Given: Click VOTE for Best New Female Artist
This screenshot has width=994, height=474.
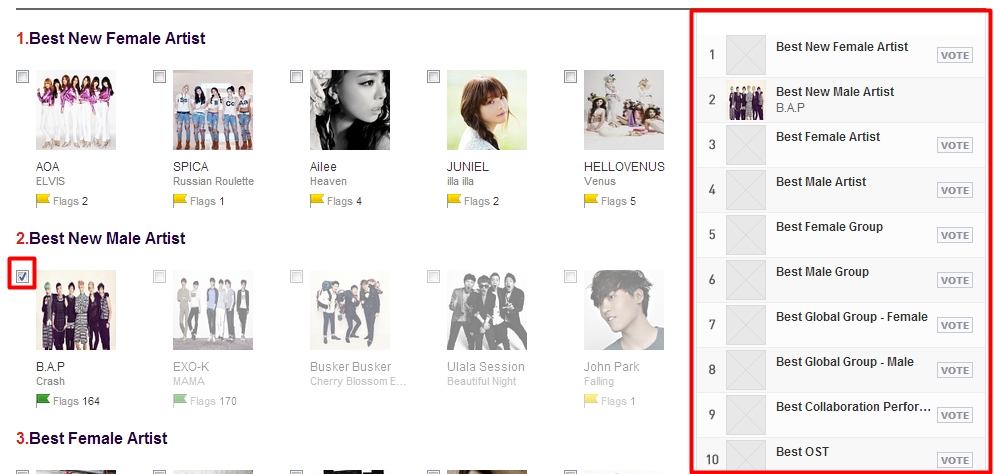Looking at the screenshot, I should [955, 55].
